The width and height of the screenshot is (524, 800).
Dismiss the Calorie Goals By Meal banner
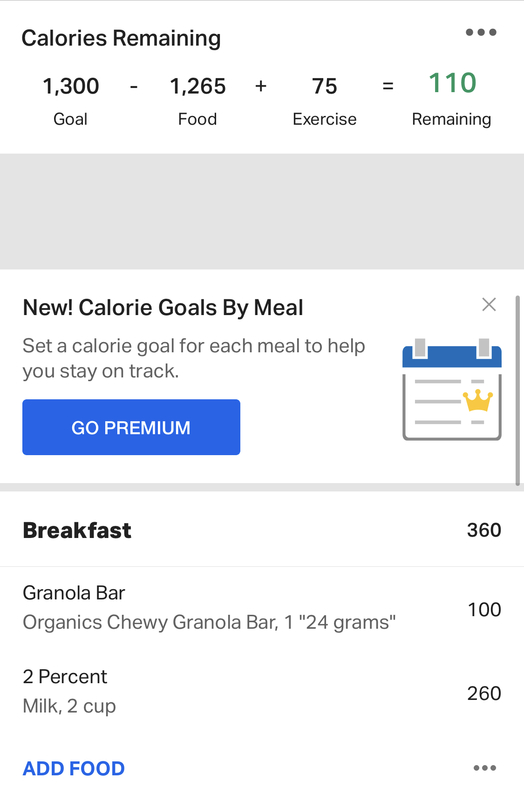coord(489,305)
